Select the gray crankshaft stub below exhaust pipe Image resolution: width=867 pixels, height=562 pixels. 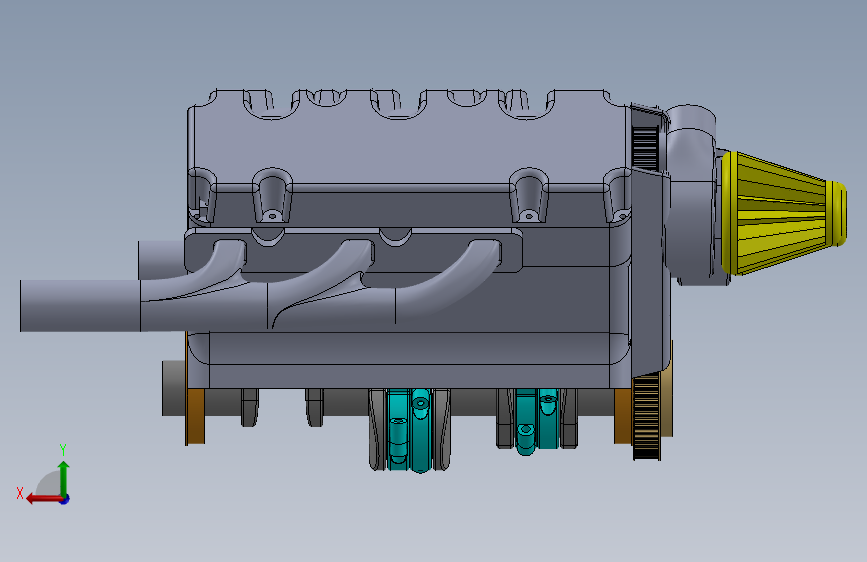tap(173, 388)
